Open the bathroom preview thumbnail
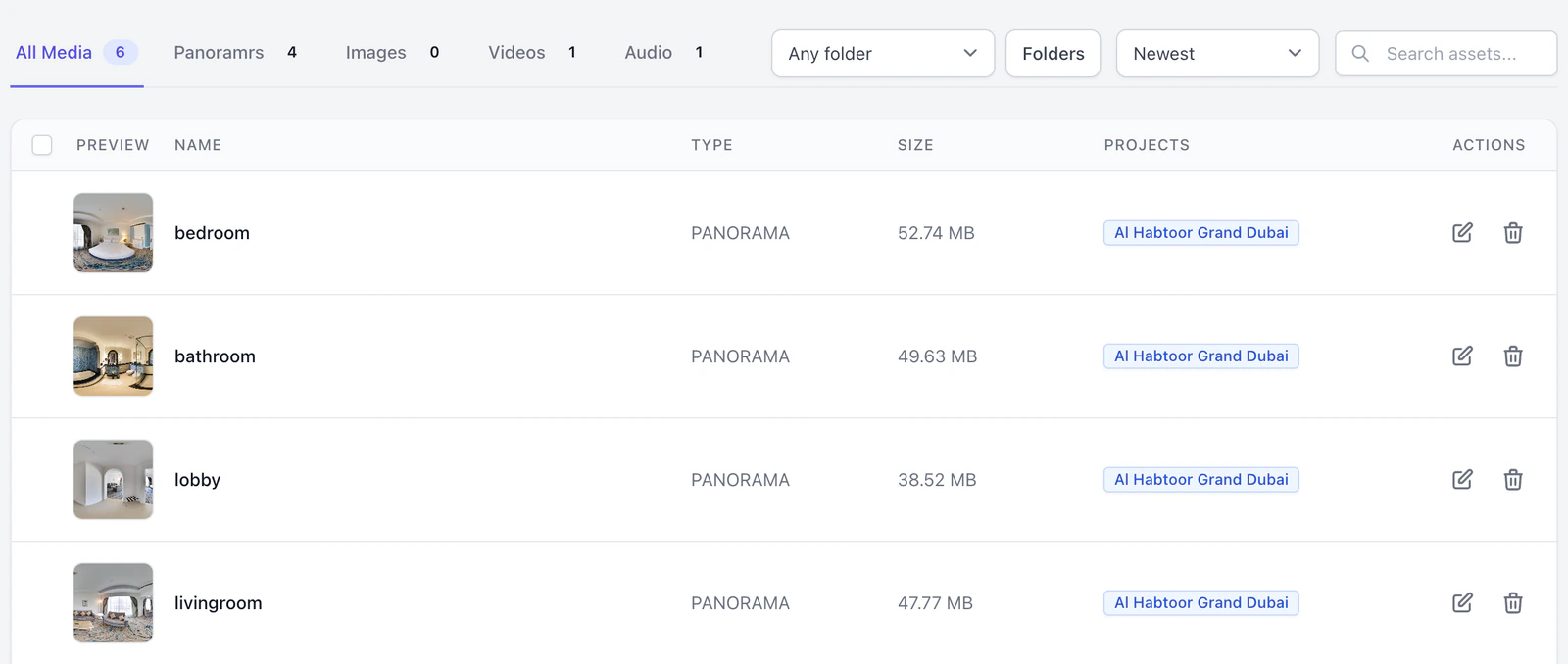The image size is (1568, 664). click(114, 356)
